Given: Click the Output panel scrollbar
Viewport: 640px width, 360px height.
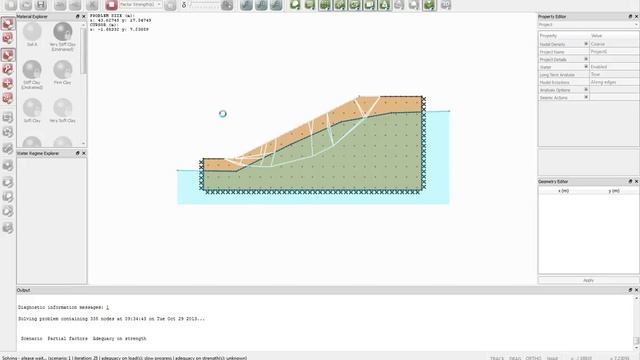Looking at the screenshot, I should (636, 322).
